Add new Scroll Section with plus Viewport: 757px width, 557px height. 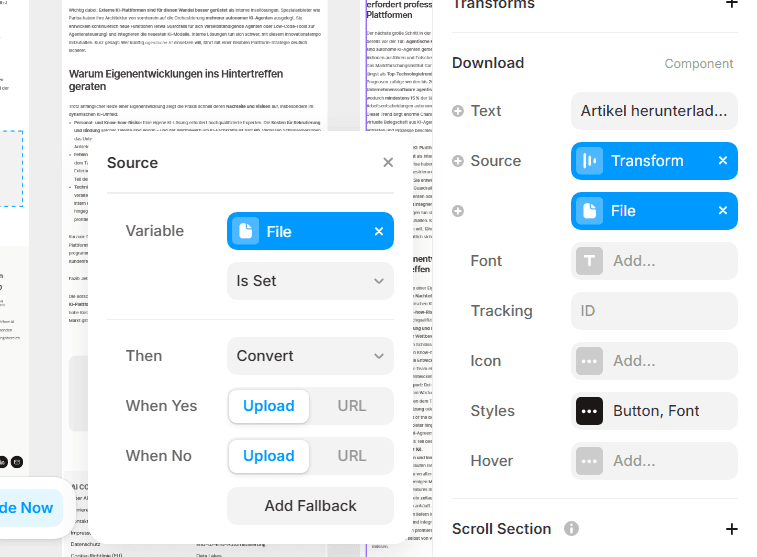point(731,529)
